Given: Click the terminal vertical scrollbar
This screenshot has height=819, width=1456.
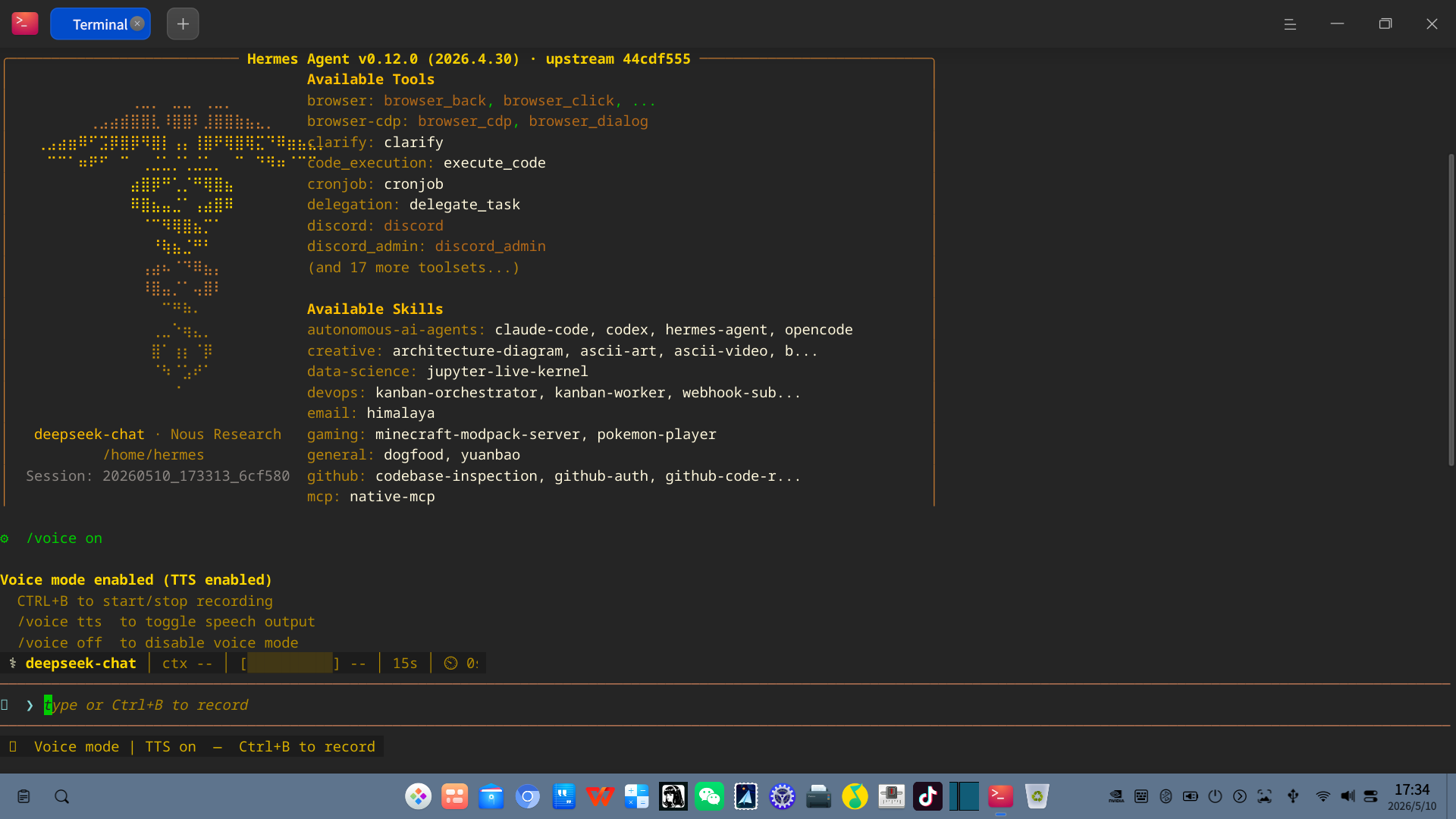Looking at the screenshot, I should 1451,309.
